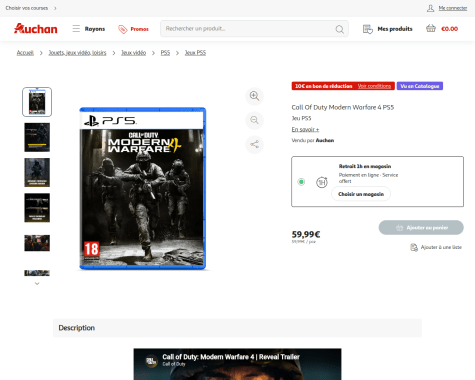Click the Call of Duty channel avatar
The image size is (475, 380).
(151, 360)
